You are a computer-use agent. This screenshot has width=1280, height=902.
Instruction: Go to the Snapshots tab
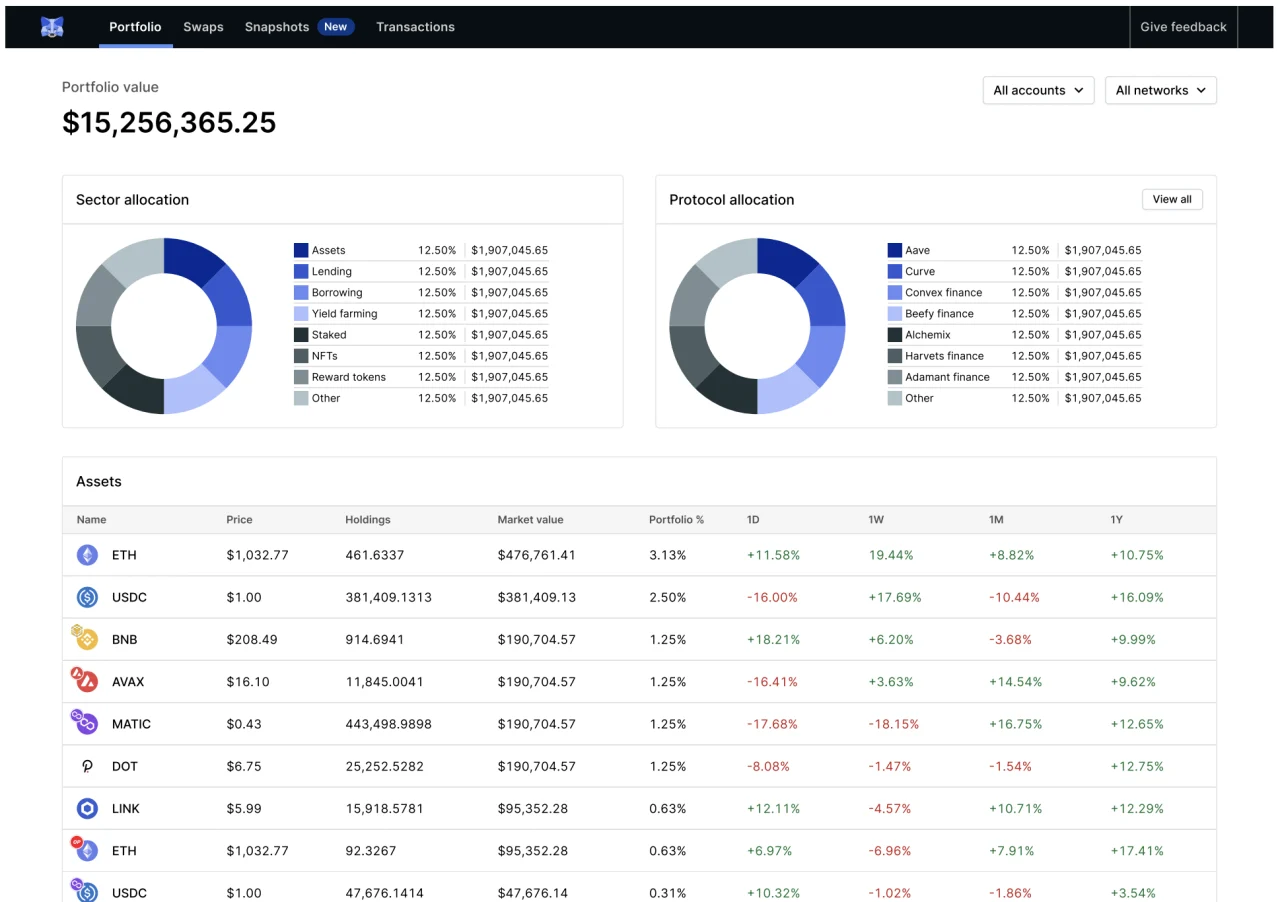click(x=277, y=27)
